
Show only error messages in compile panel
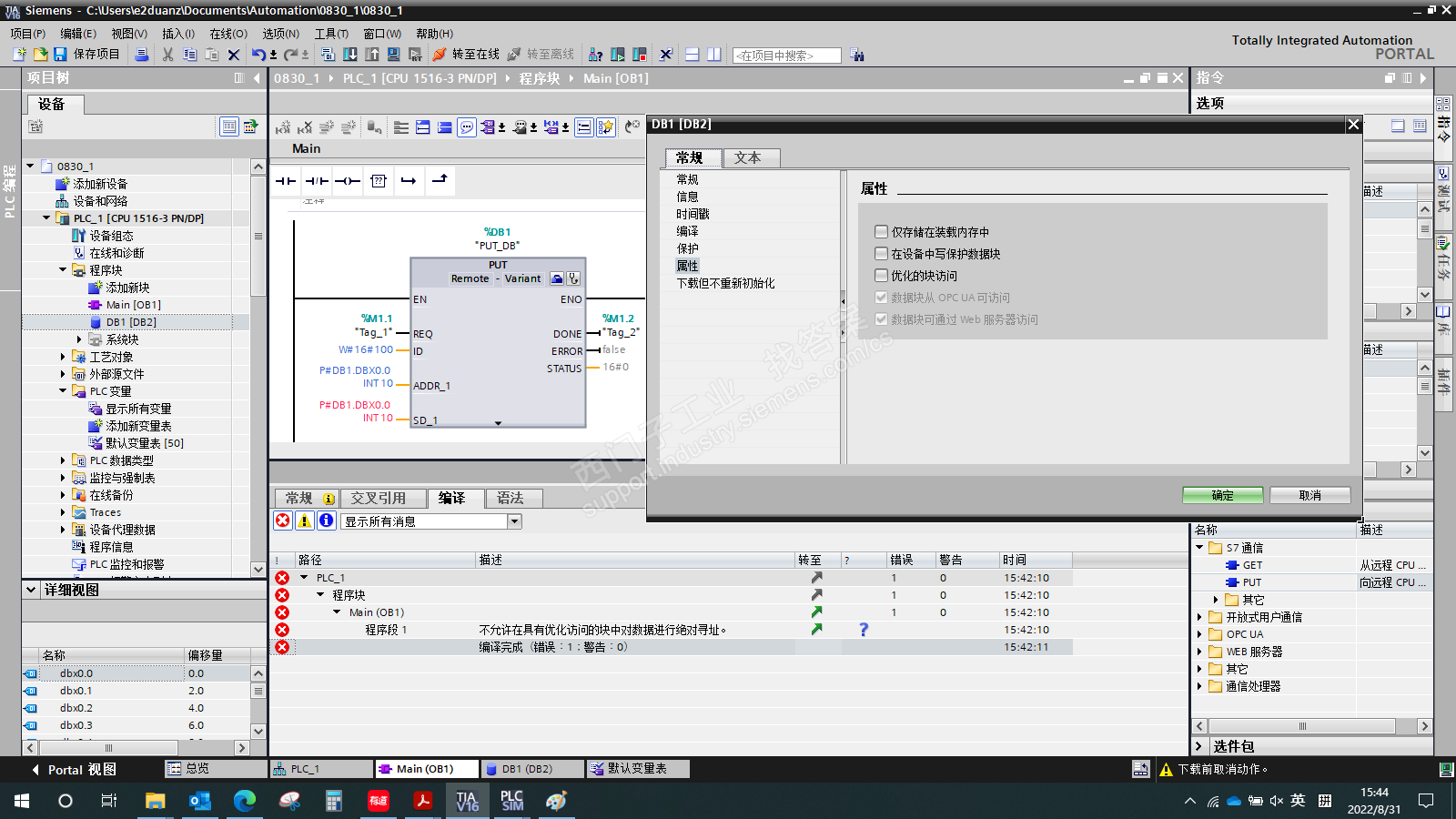[x=283, y=521]
